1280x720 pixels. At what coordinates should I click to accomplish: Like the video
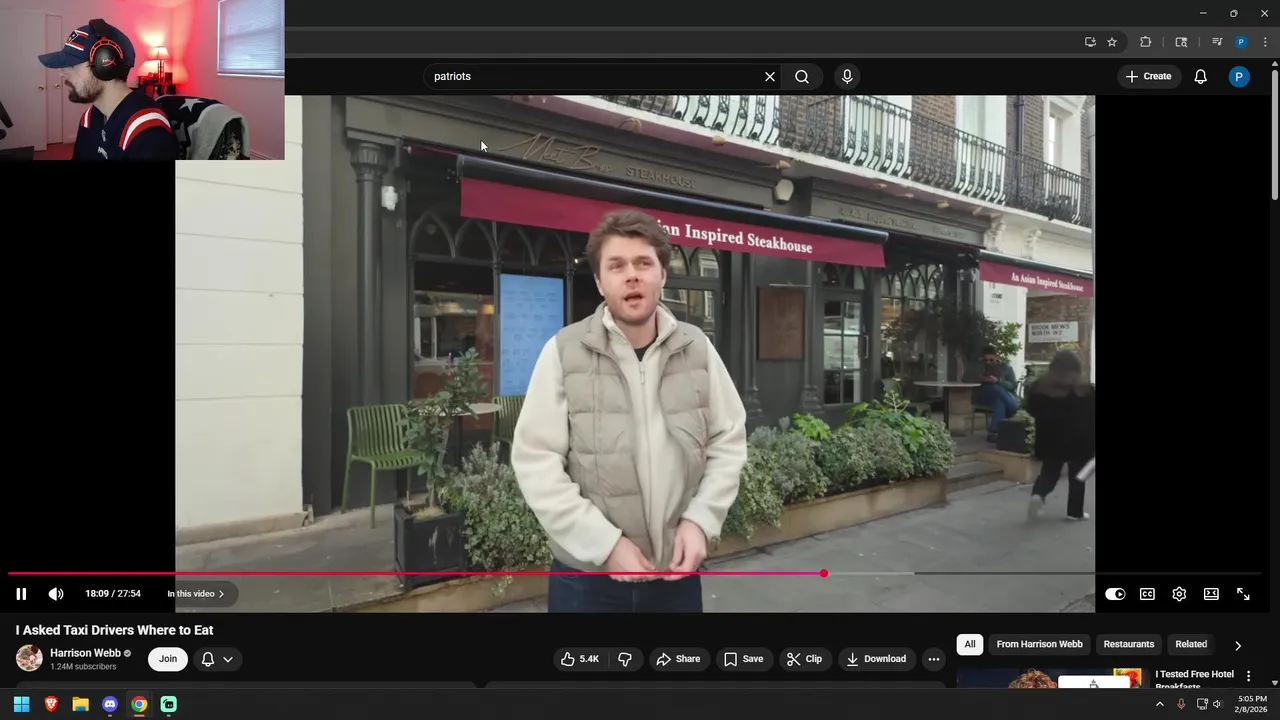coord(580,659)
